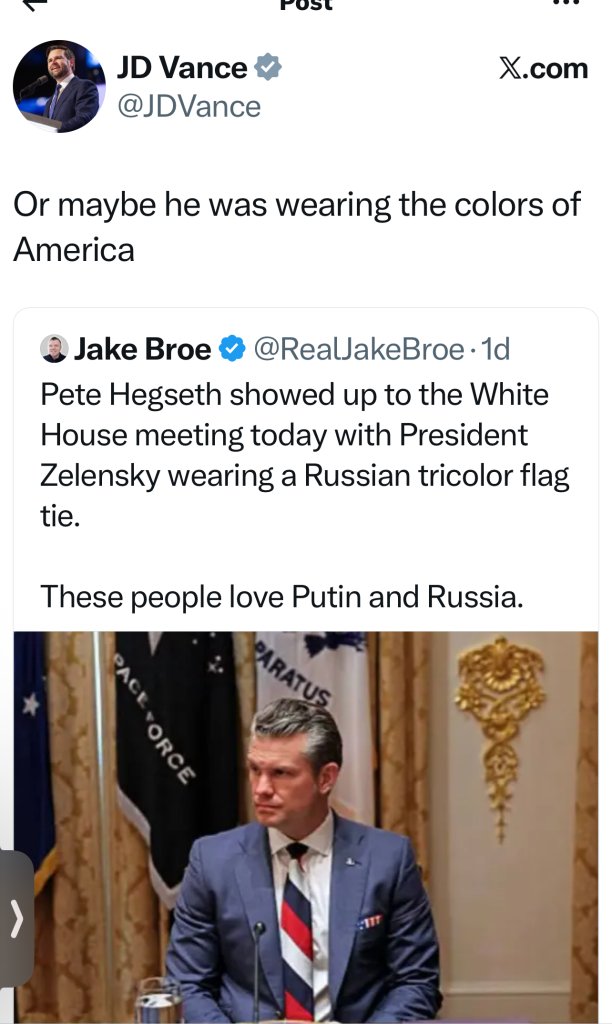Image resolution: width=612 pixels, height=1024 pixels.
Task: Tap the back arrow at top left
Action: 35,5
